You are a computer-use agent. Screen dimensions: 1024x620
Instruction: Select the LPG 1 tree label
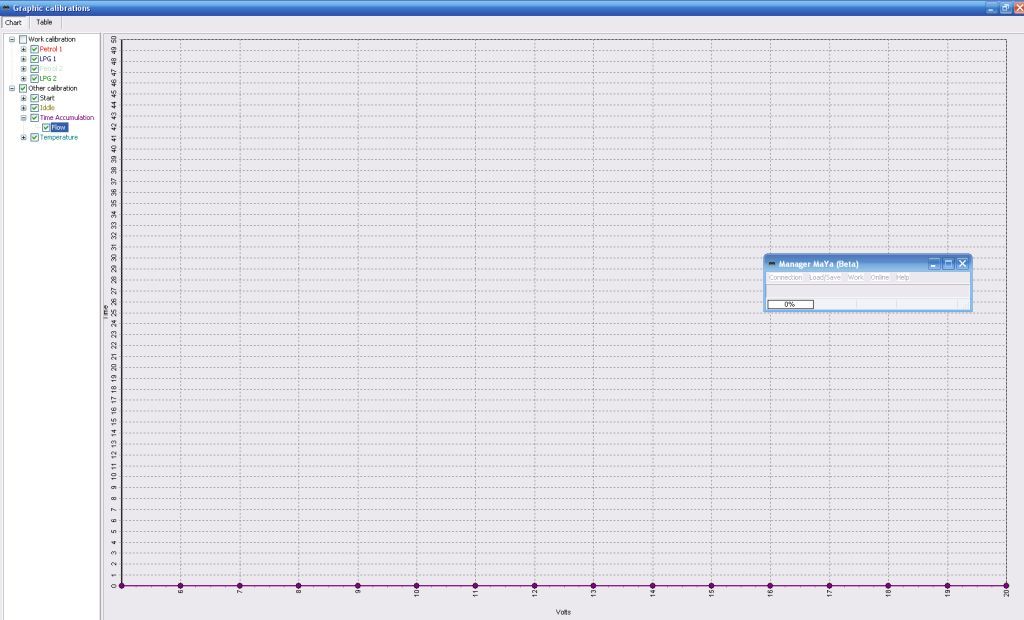coord(48,59)
